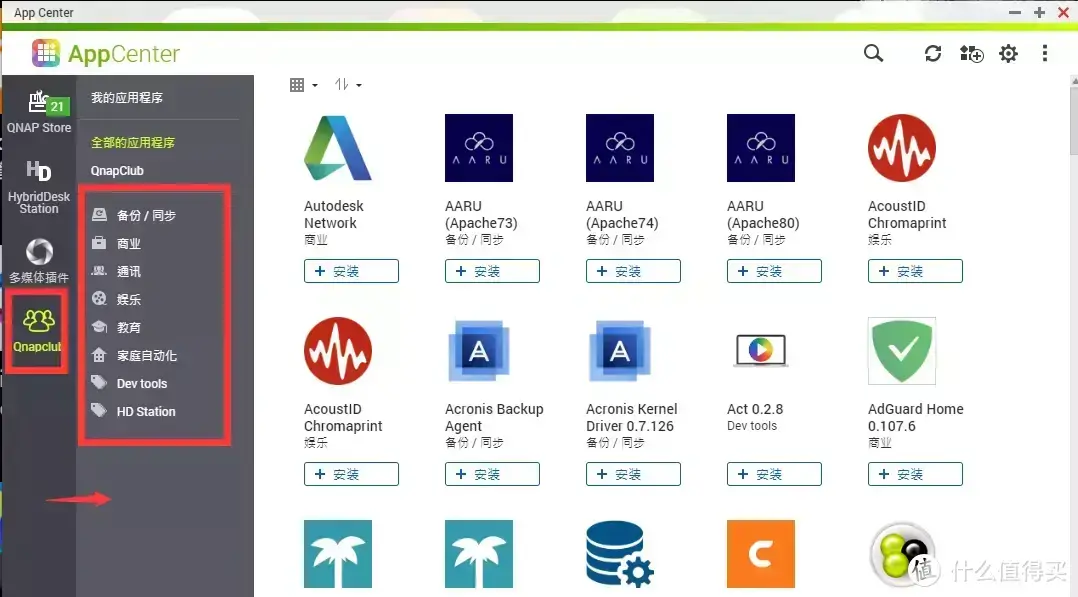The width and height of the screenshot is (1078, 597).
Task: Click the Acronis Backup Agent title
Action: coord(494,417)
